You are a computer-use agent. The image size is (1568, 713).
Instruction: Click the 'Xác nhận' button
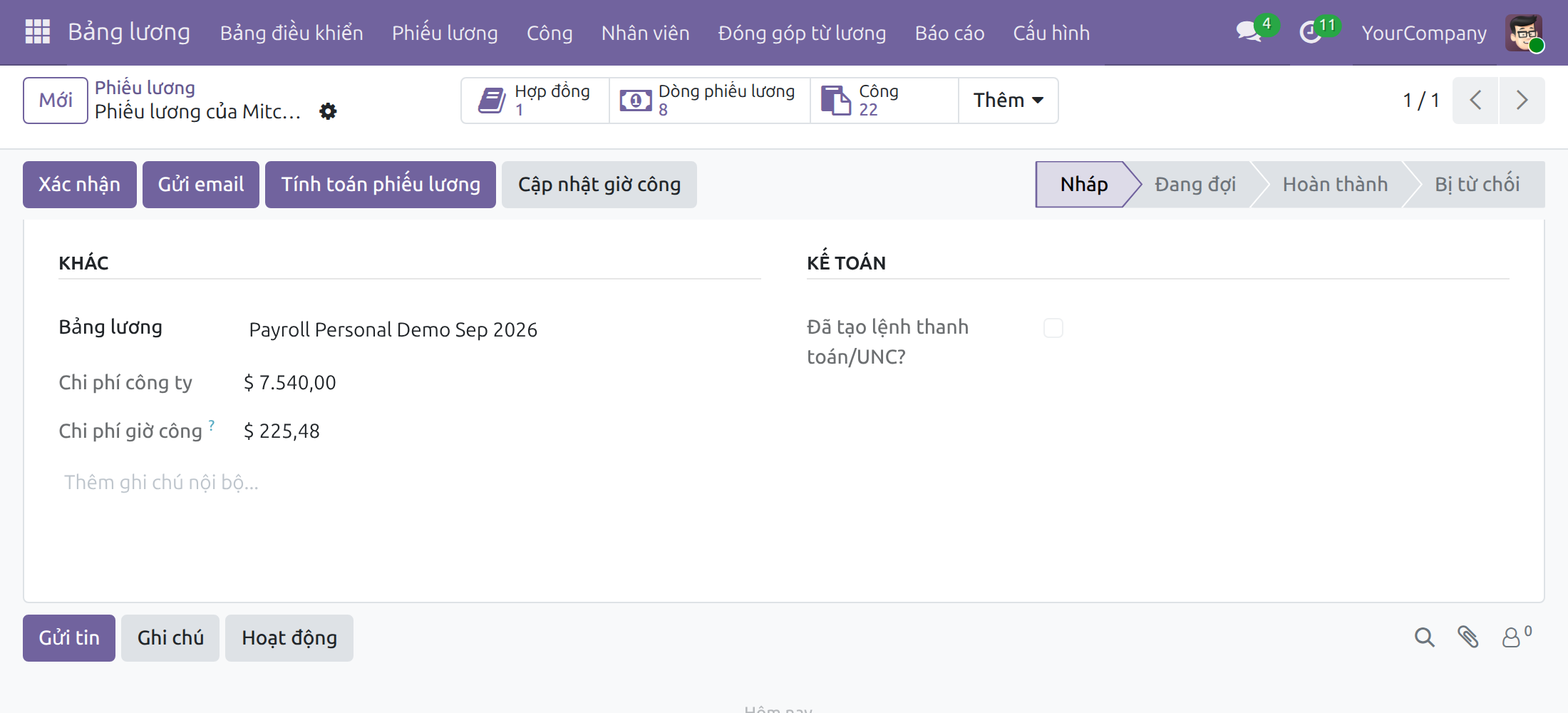pos(79,185)
